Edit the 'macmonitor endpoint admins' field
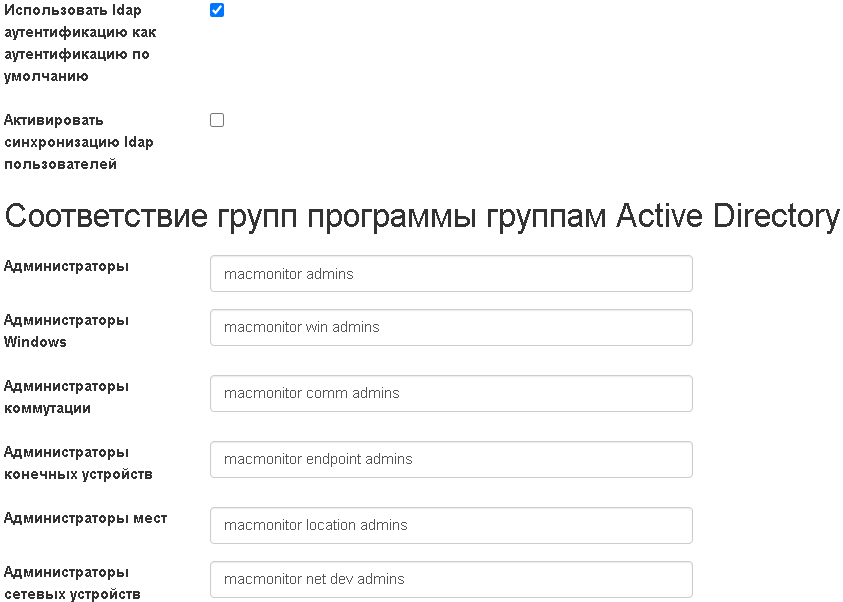Image resolution: width=843 pixels, height=602 pixels. point(451,459)
